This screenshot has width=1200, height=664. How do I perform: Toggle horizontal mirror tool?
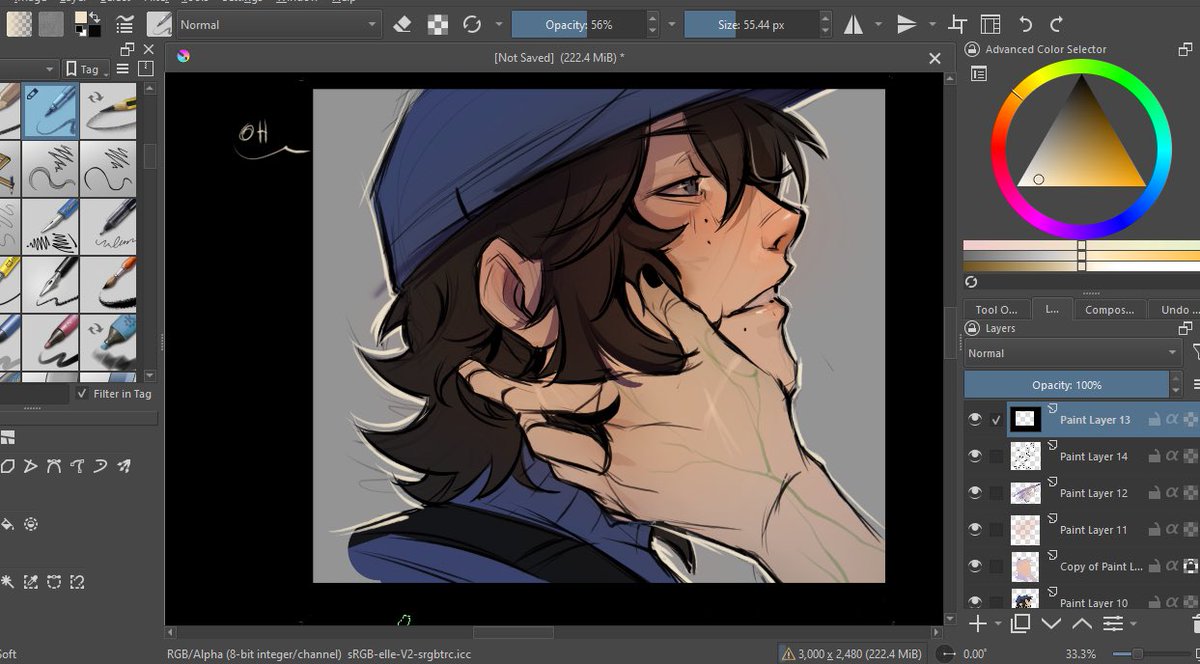tap(853, 24)
